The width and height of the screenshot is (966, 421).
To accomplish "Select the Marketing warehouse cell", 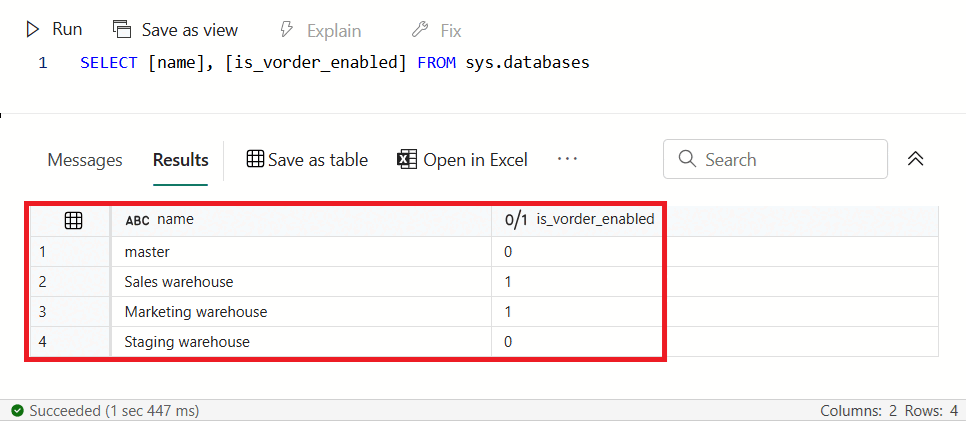I will coord(301,312).
